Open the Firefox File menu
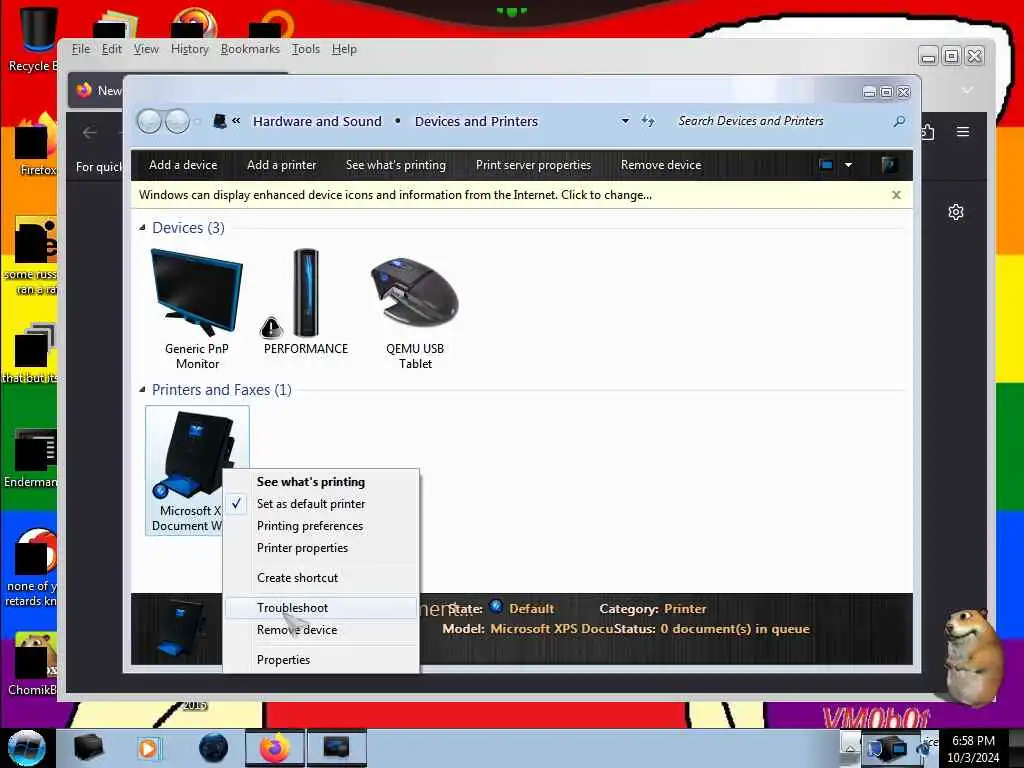This screenshot has height=768, width=1024. click(x=80, y=49)
